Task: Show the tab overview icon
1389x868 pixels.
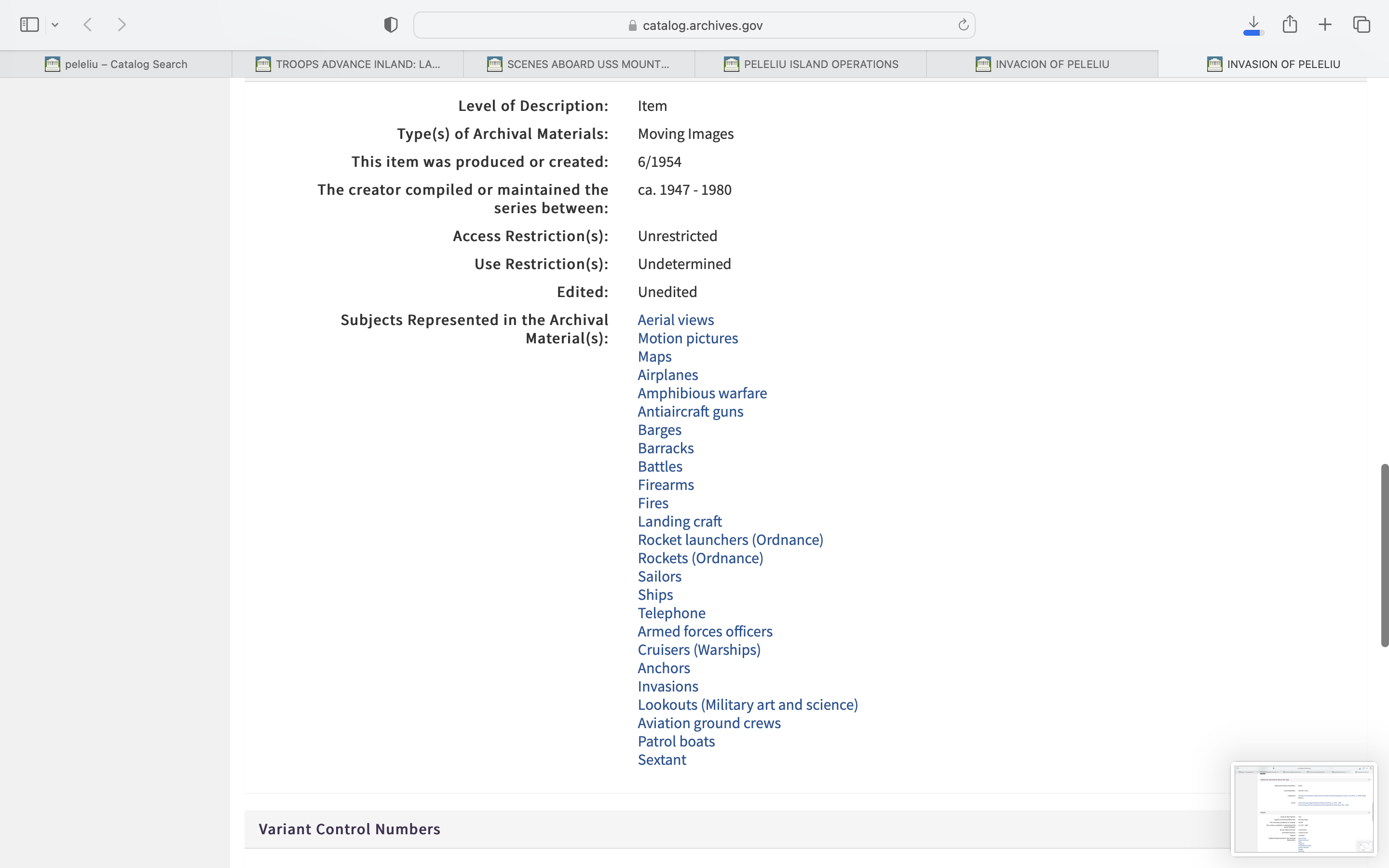Action: 1362,25
